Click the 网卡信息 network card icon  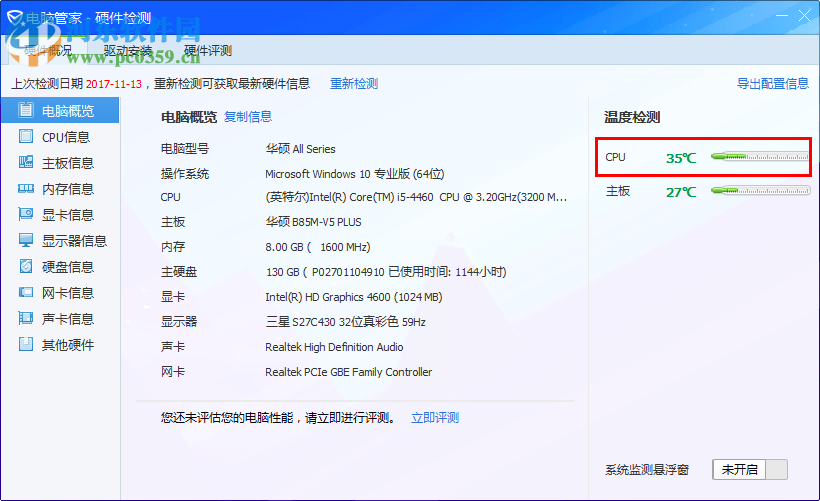point(26,292)
